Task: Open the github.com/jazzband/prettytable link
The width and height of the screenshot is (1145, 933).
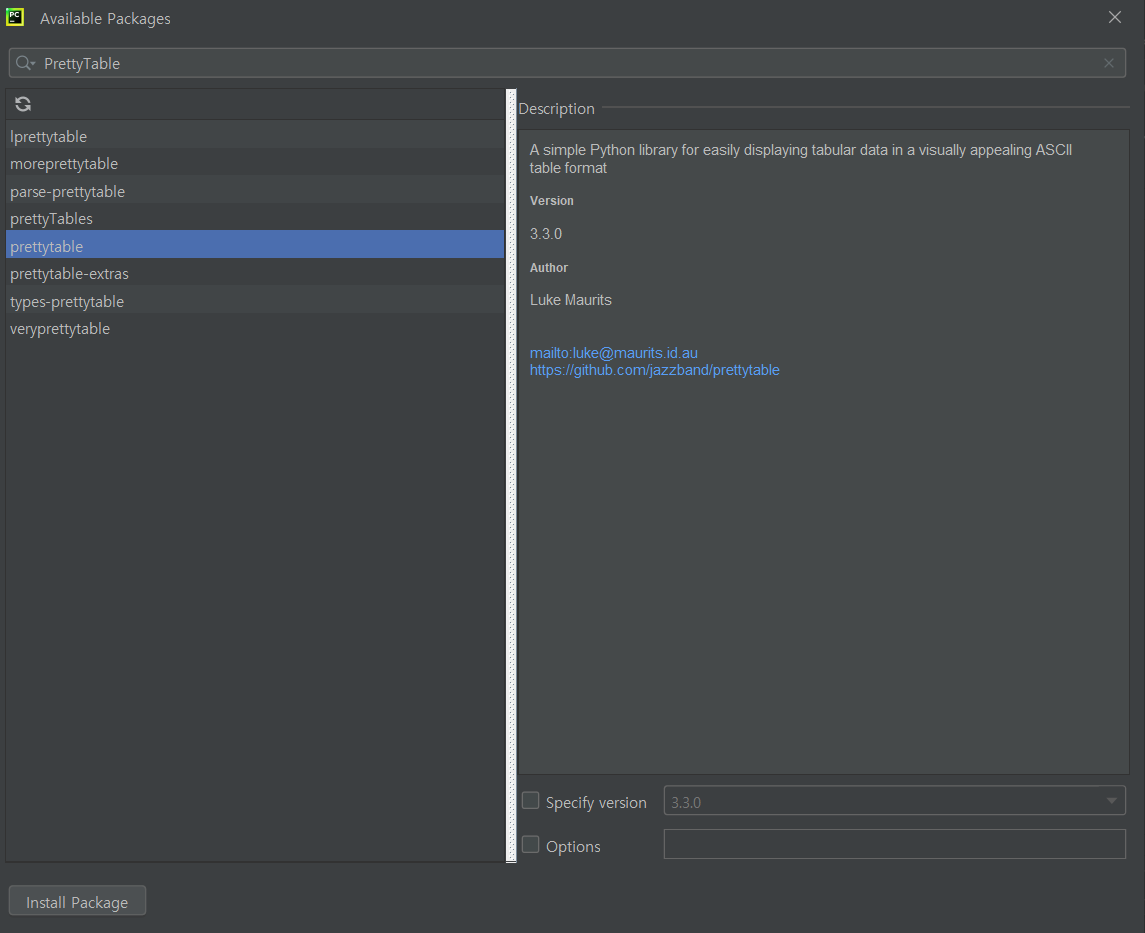Action: coord(654,370)
